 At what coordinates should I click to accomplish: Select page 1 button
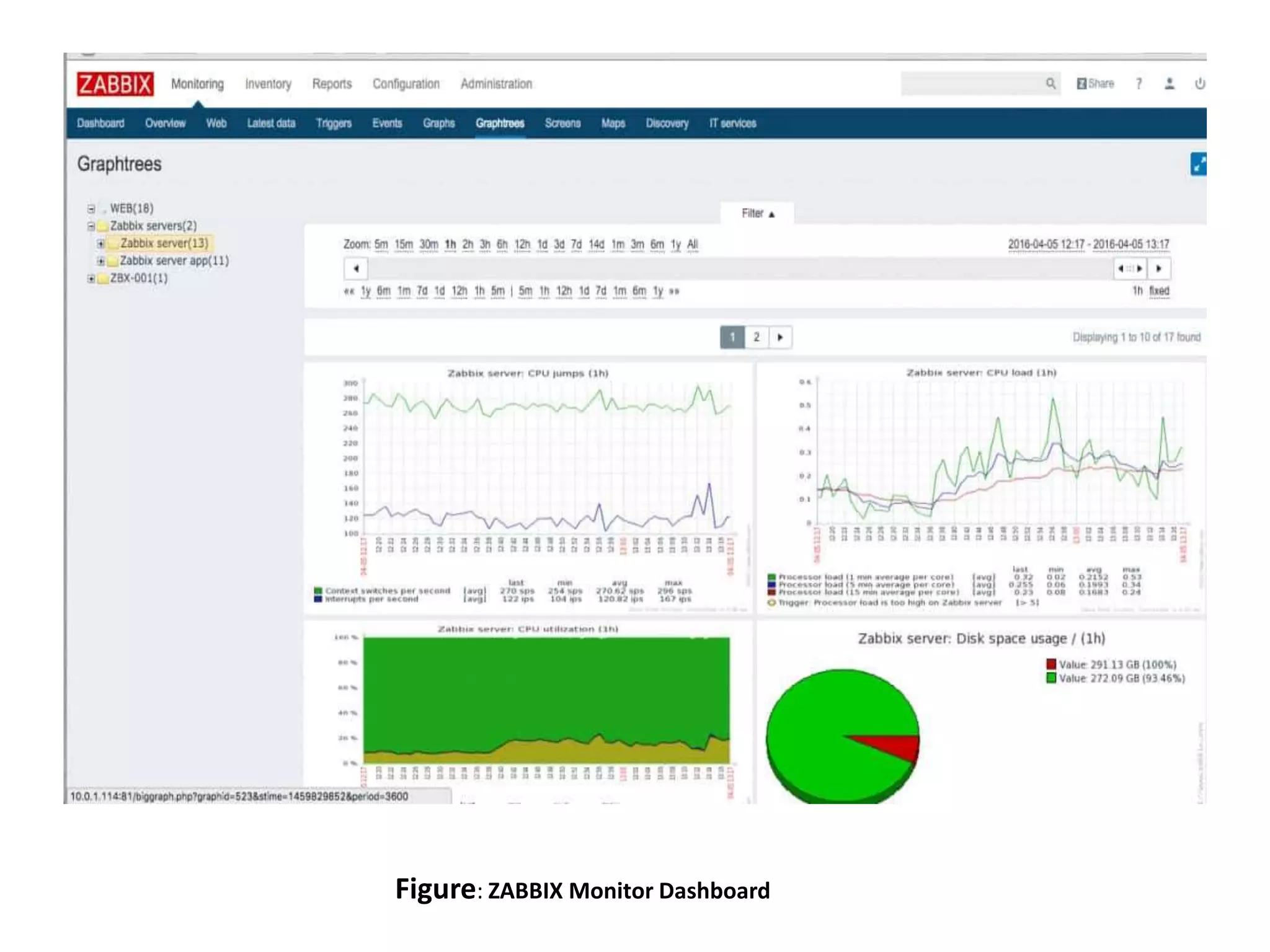732,337
